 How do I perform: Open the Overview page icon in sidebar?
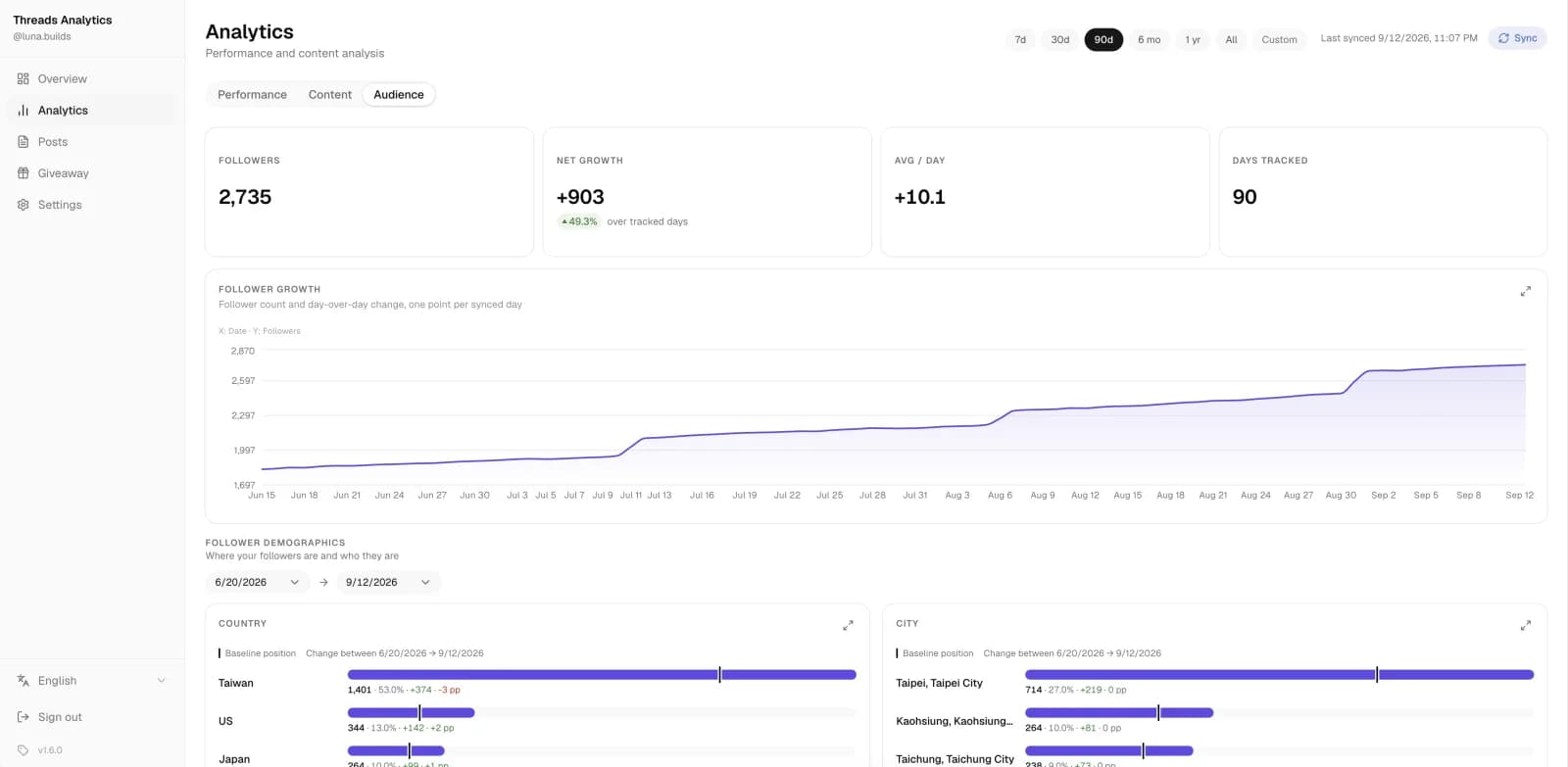point(23,78)
